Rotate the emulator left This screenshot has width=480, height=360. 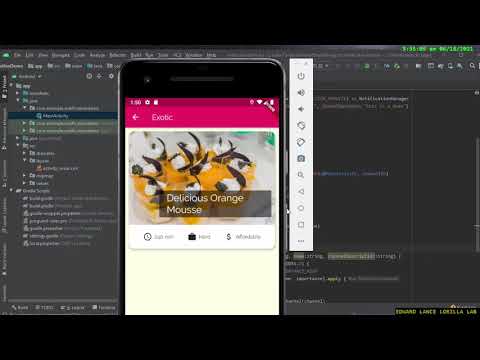(301, 125)
